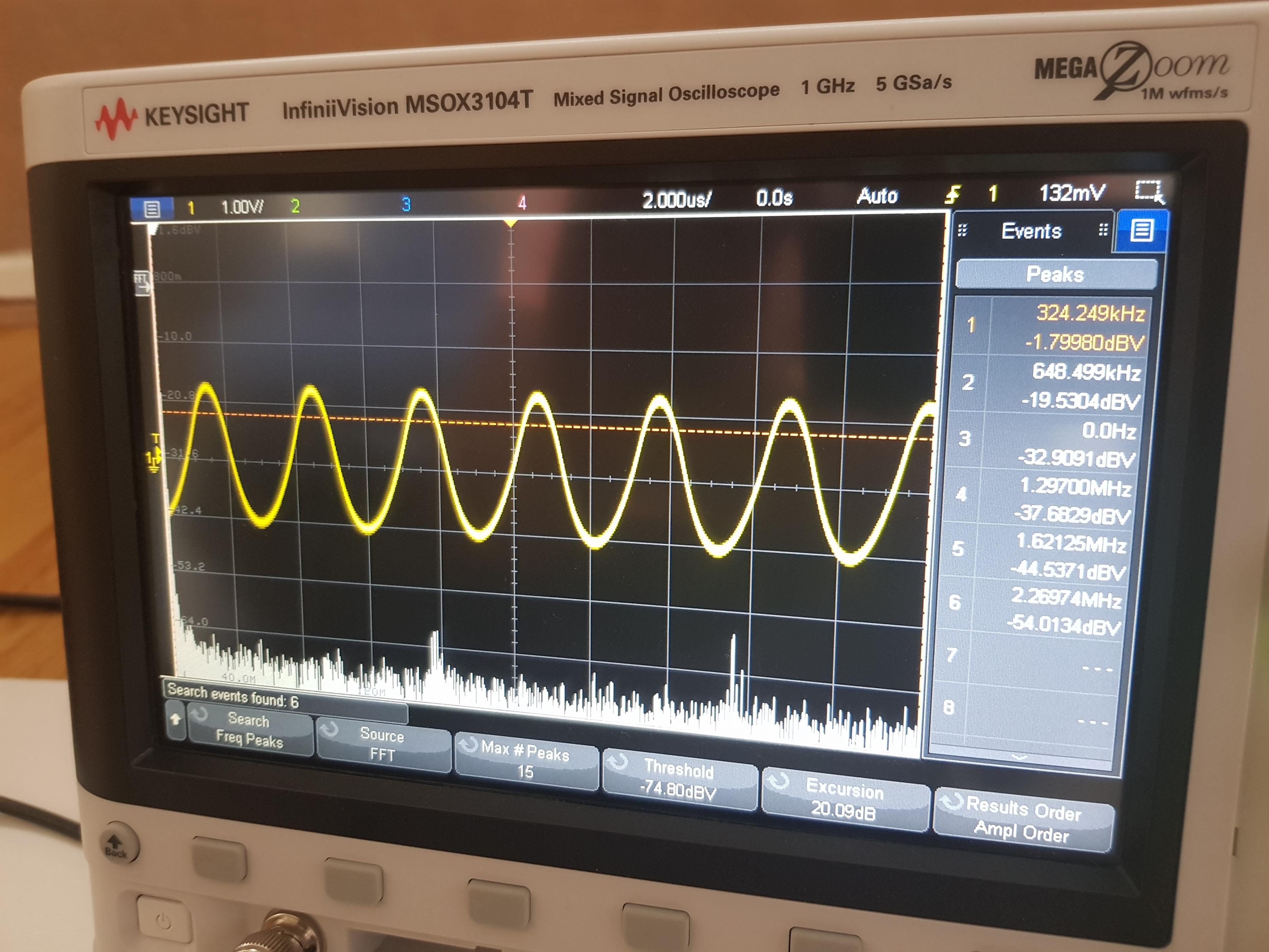Tap the rising edge trigger icon
Viewport: 1269px width, 952px height.
pos(953,194)
